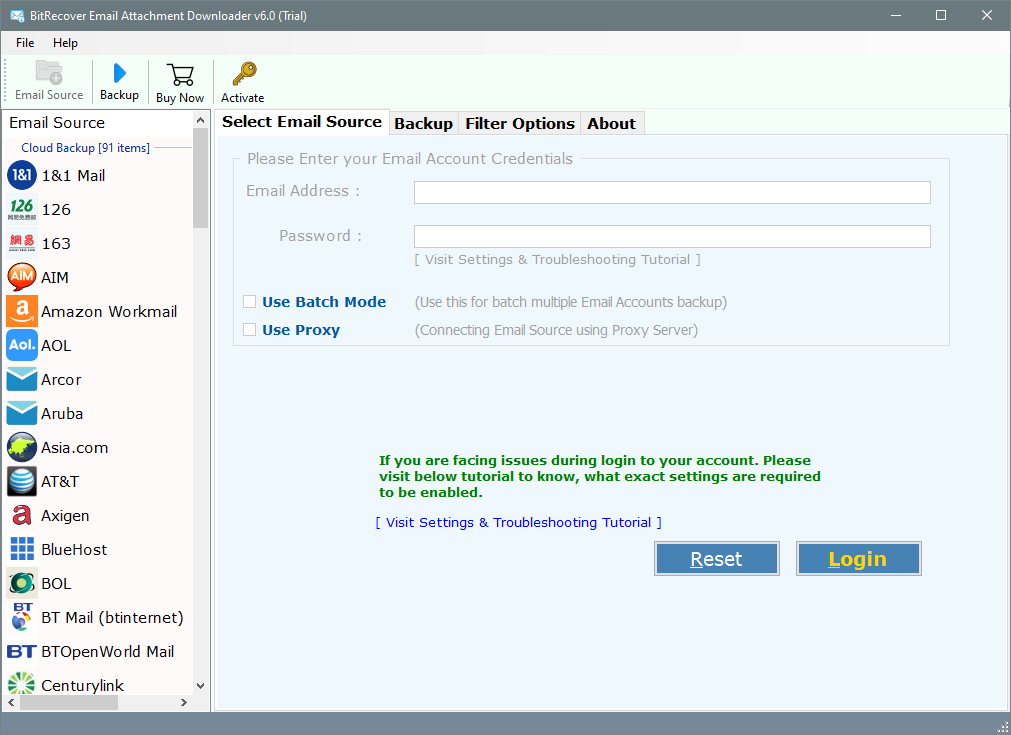Select the Asia.com globe icon

pos(22,447)
